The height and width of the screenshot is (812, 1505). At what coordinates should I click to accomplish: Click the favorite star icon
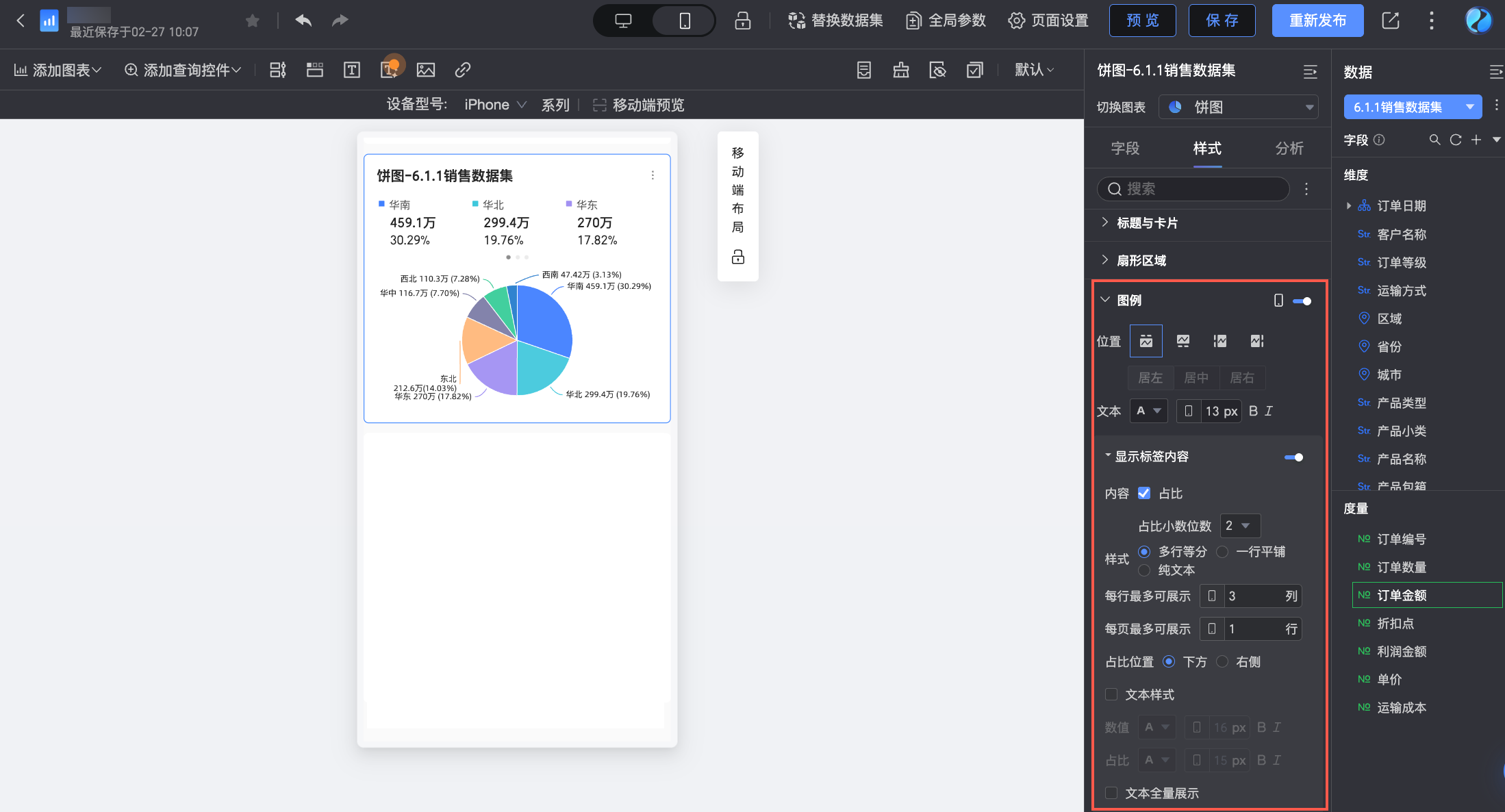pos(253,21)
